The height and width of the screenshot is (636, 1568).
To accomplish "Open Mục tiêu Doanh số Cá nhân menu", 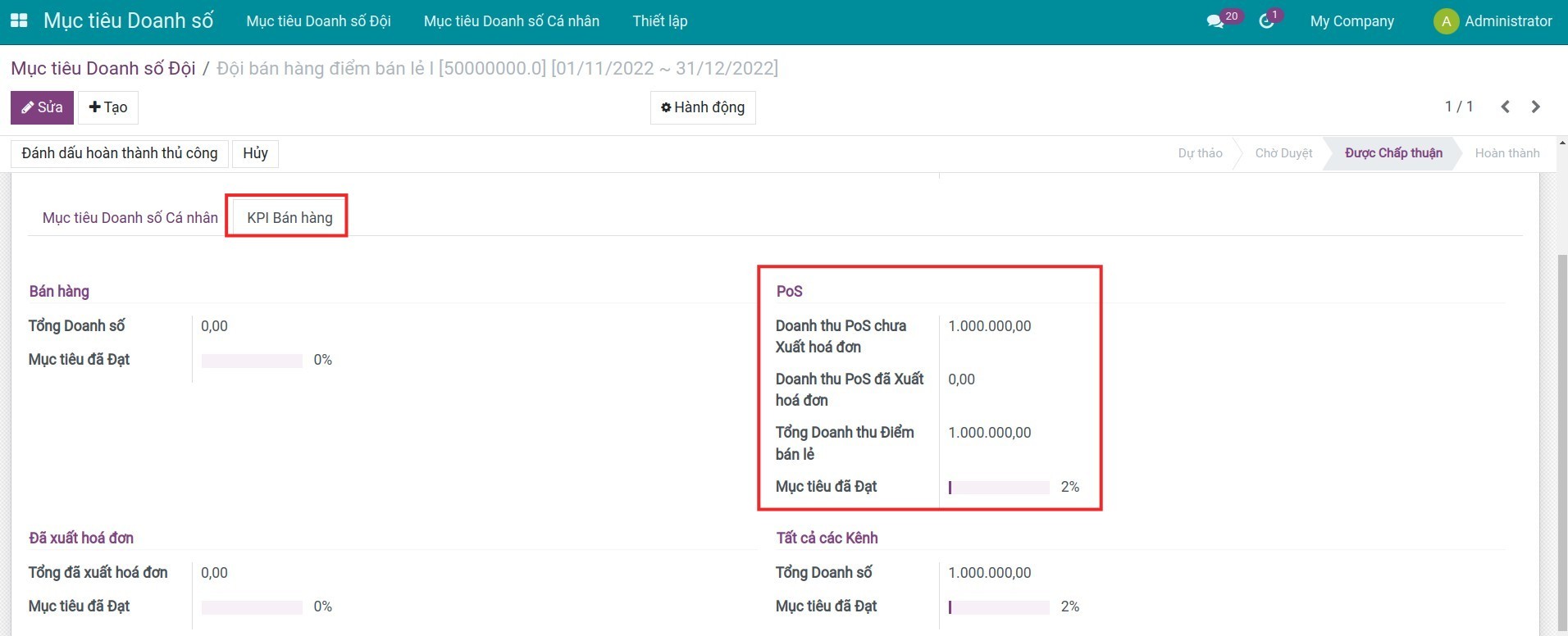I will pos(511,21).
